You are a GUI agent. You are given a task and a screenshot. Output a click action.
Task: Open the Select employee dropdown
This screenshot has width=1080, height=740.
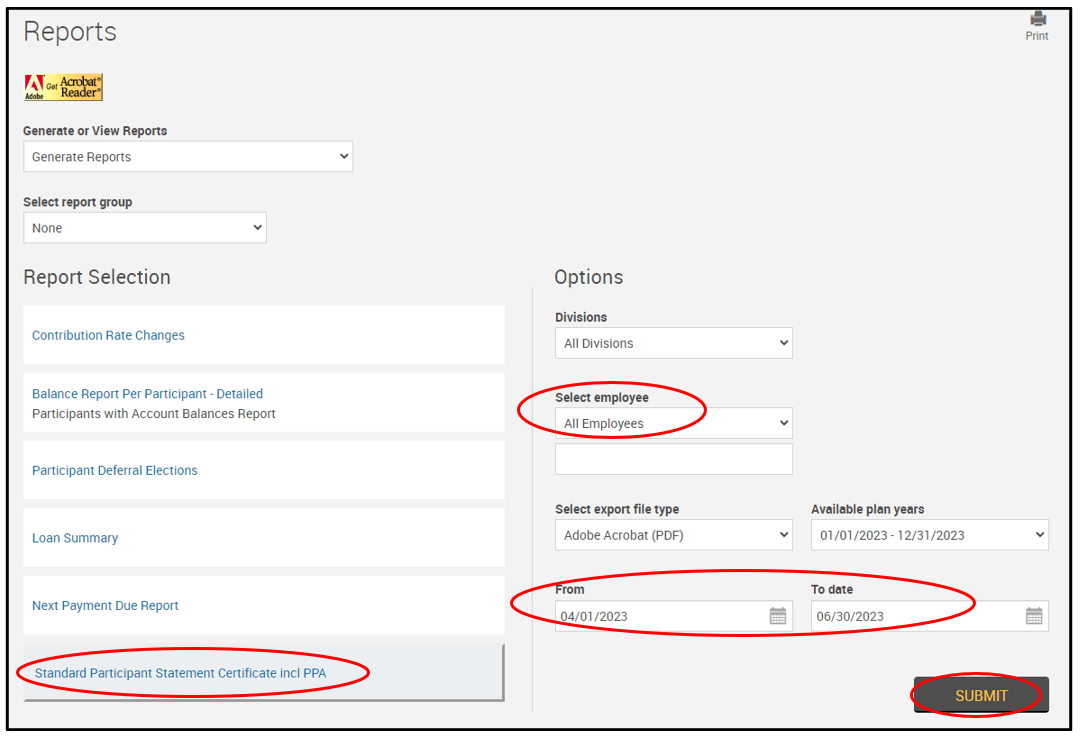click(x=673, y=423)
